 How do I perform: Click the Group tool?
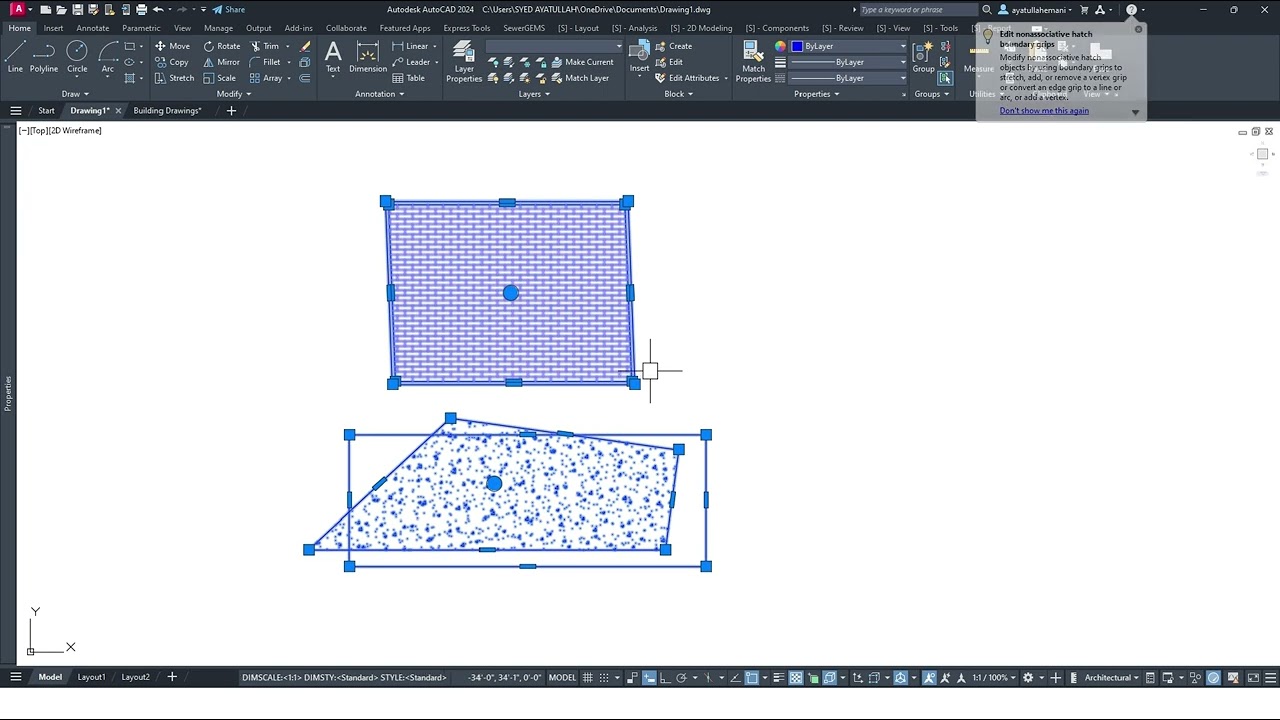(923, 56)
